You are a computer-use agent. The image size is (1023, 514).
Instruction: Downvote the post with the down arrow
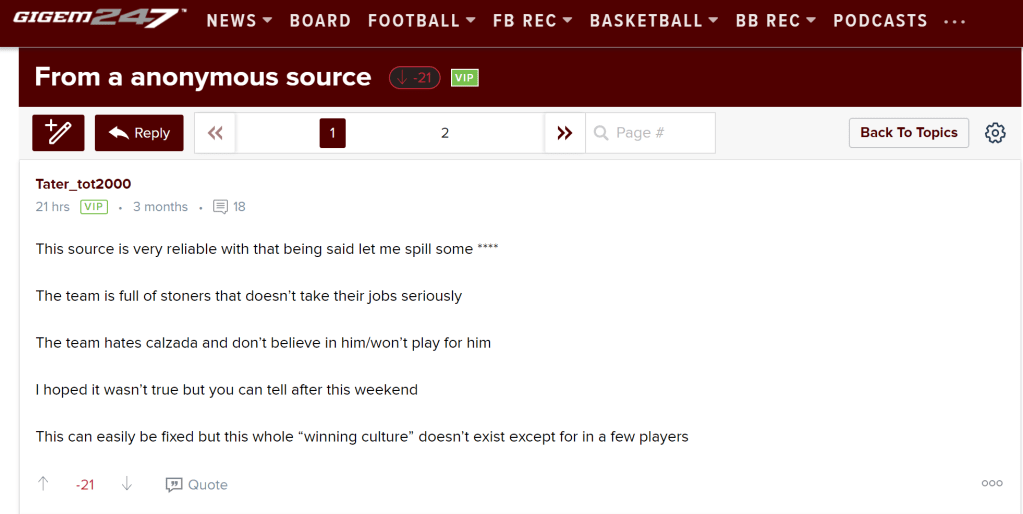tap(127, 484)
